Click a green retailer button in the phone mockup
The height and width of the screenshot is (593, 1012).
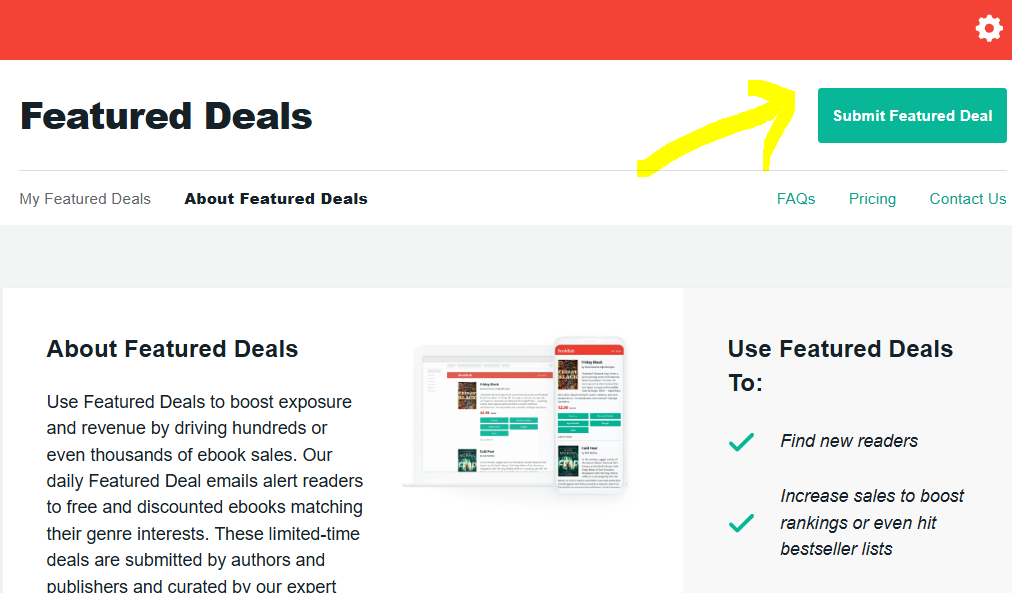[573, 416]
